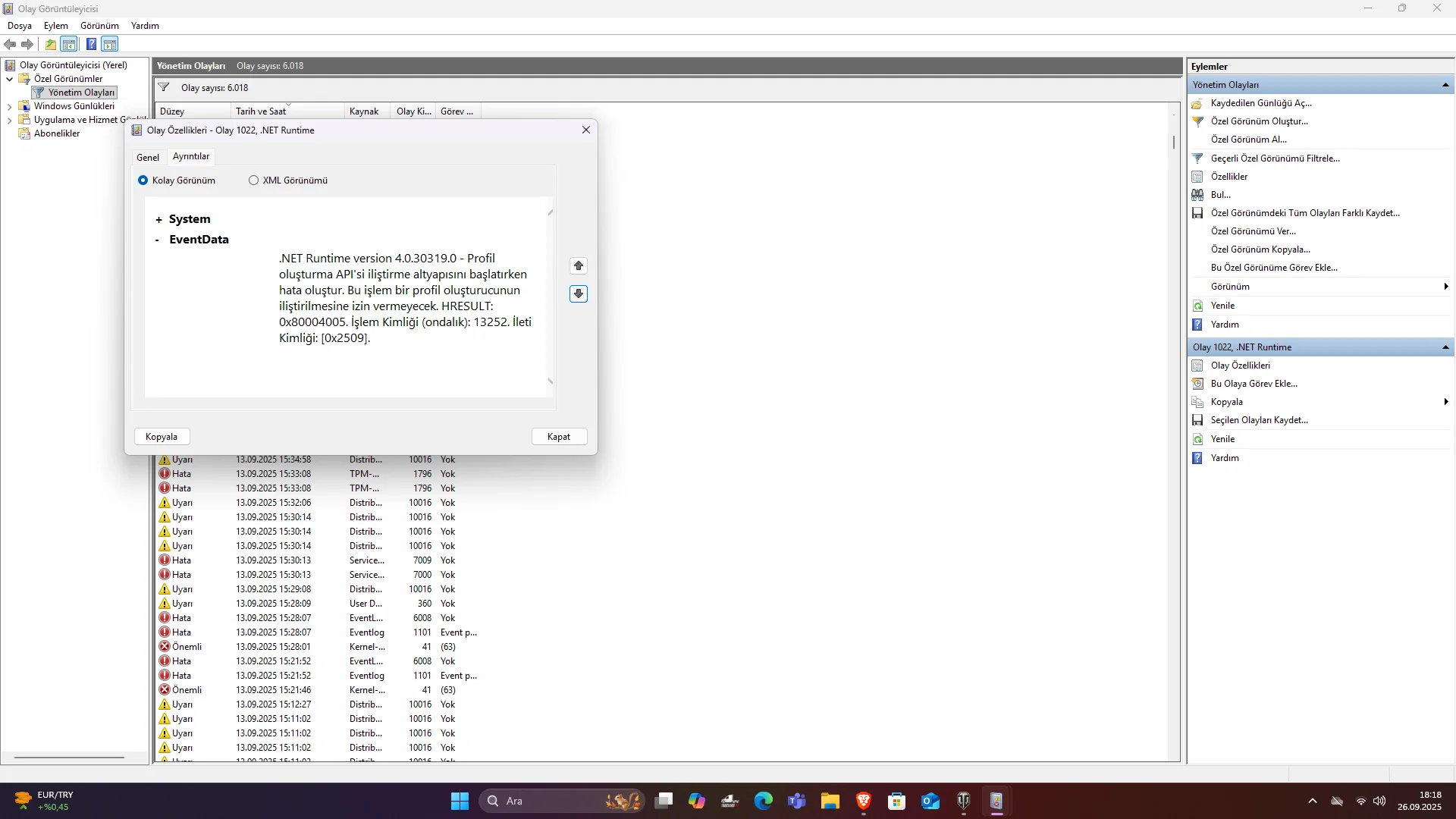Click the Kapat button
Screen dimensions: 1456x819
click(x=559, y=437)
